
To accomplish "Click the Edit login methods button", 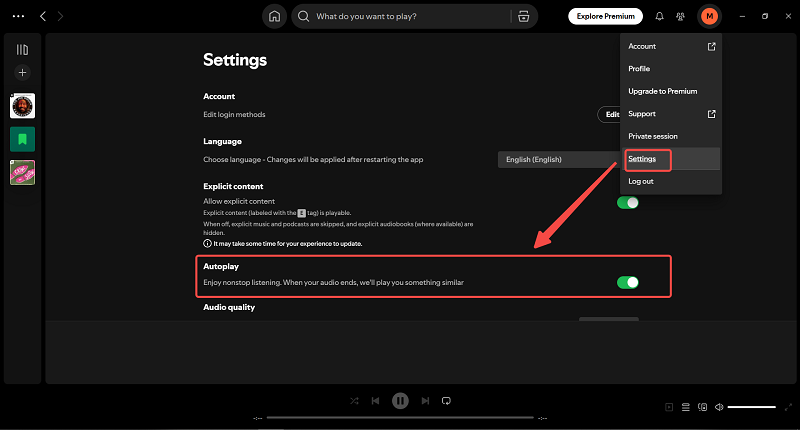I will 609,114.
